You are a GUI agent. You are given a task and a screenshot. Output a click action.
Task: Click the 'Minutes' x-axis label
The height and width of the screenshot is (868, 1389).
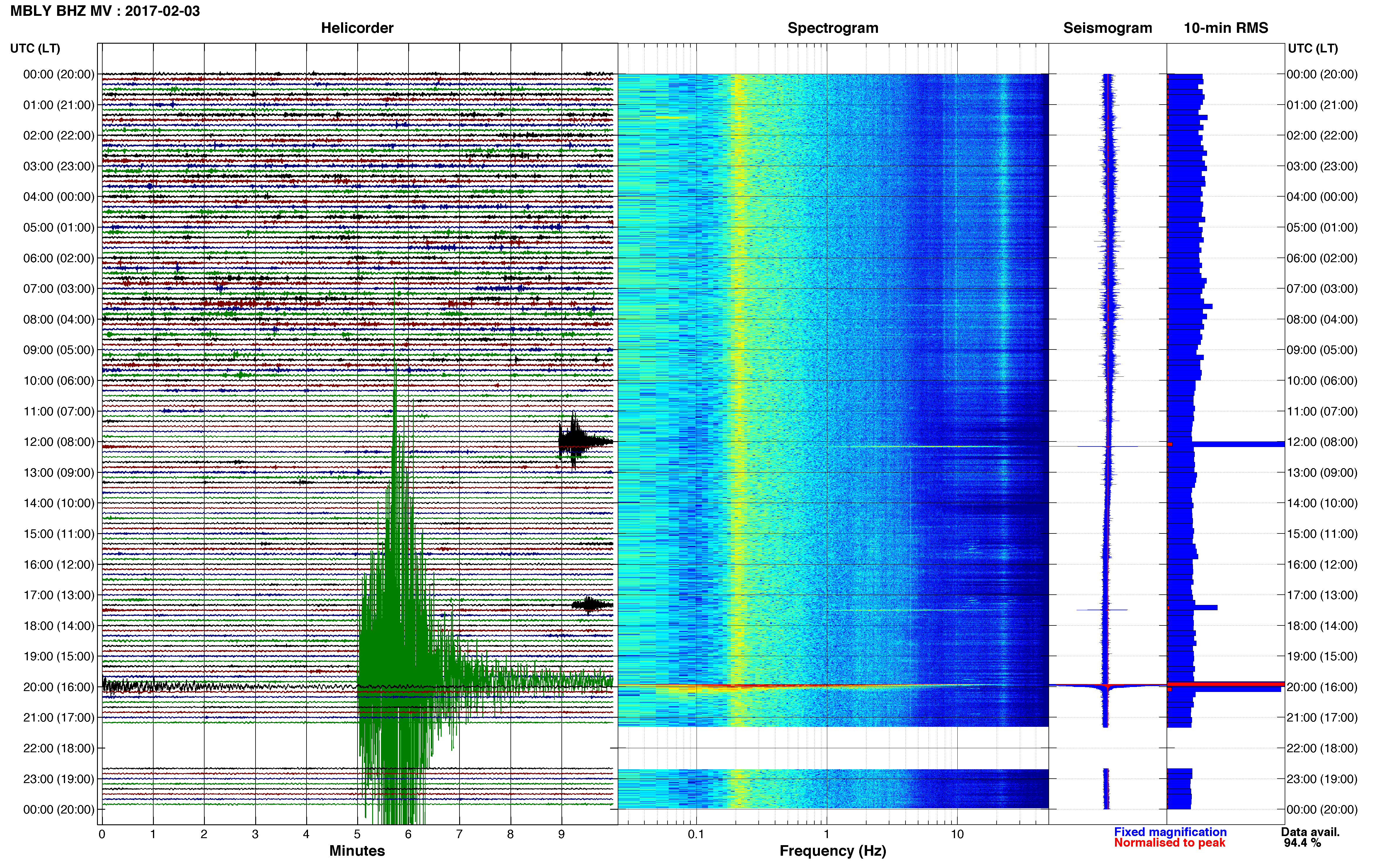(357, 851)
